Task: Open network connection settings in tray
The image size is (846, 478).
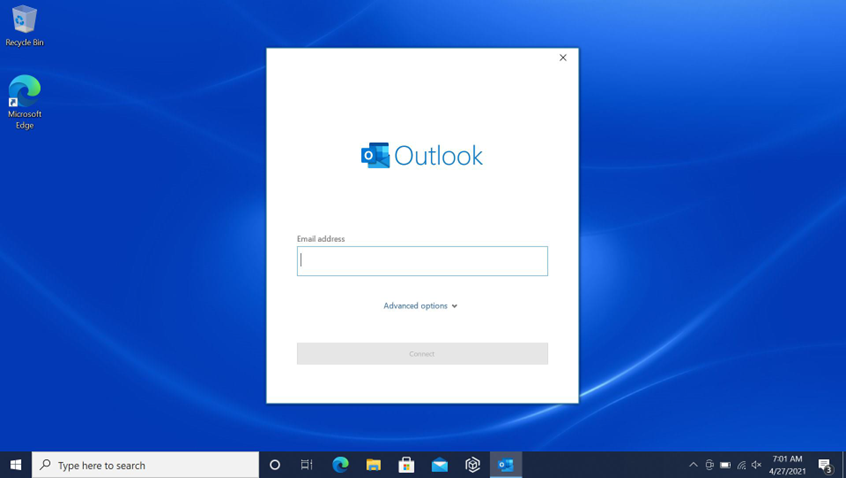Action: coord(741,465)
